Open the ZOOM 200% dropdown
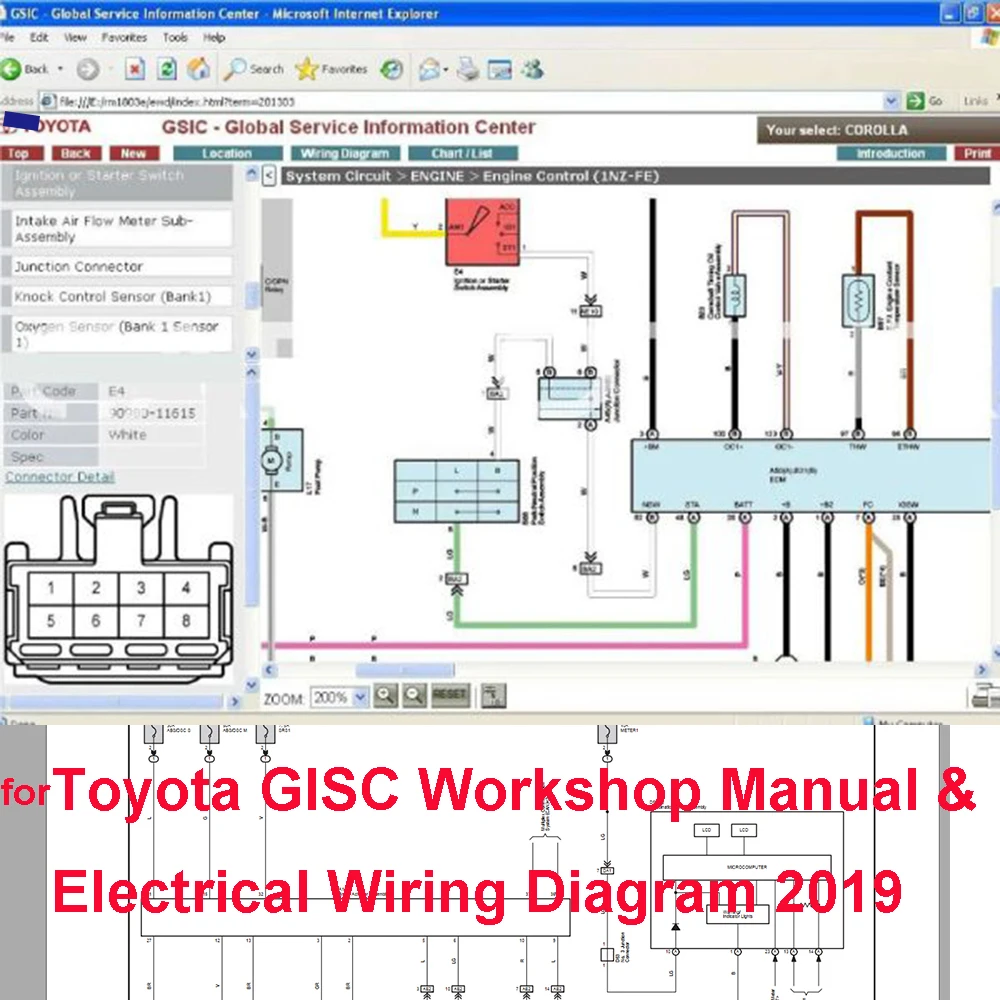 point(339,697)
